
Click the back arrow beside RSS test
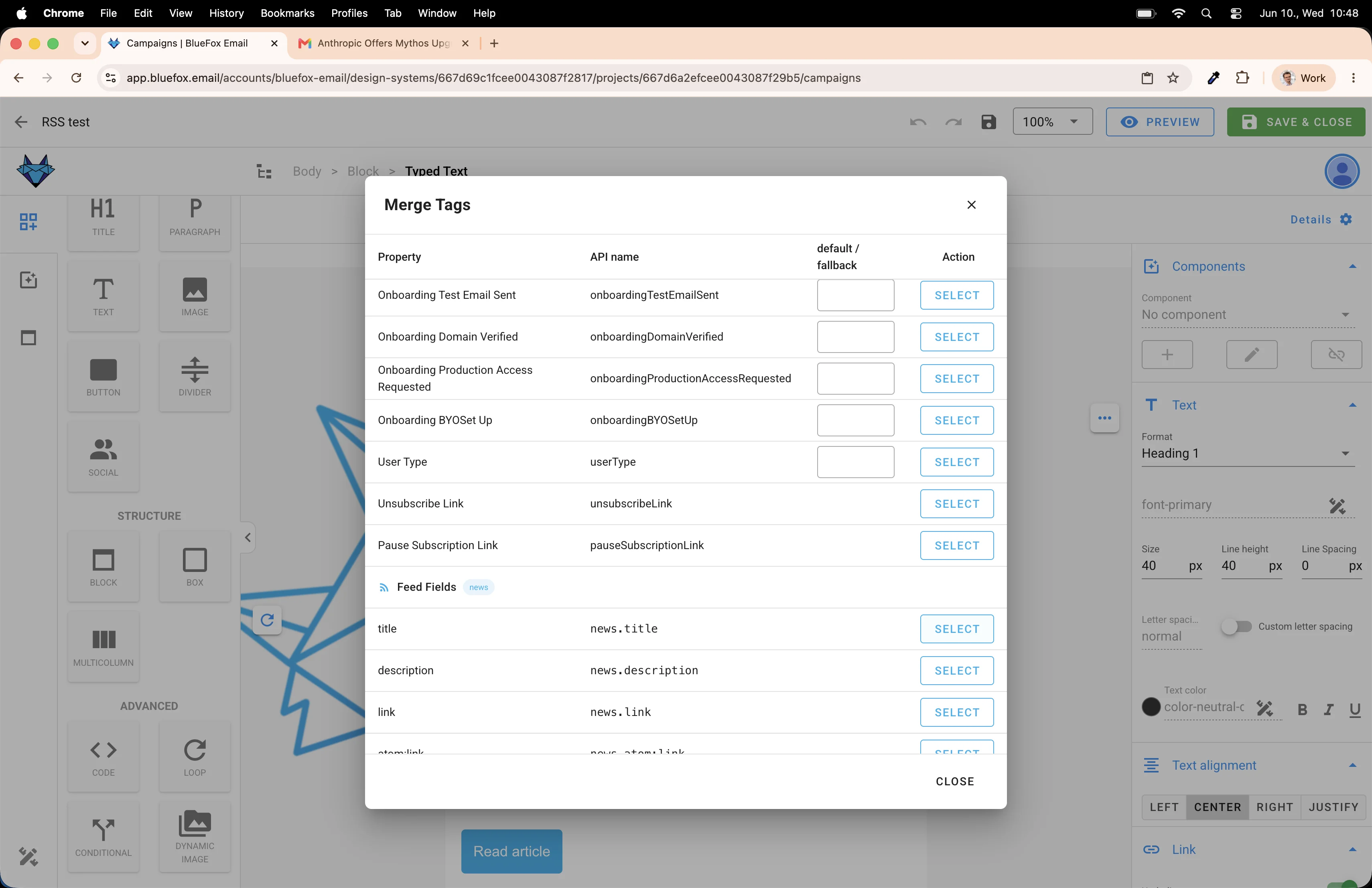tap(21, 122)
